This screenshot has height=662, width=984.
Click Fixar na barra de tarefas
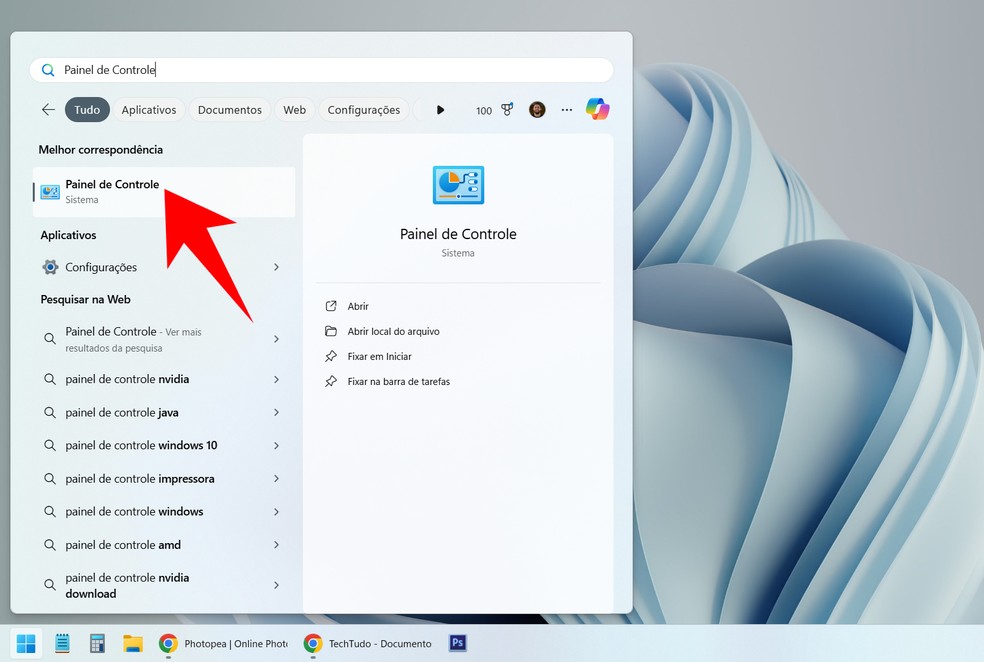(x=398, y=382)
